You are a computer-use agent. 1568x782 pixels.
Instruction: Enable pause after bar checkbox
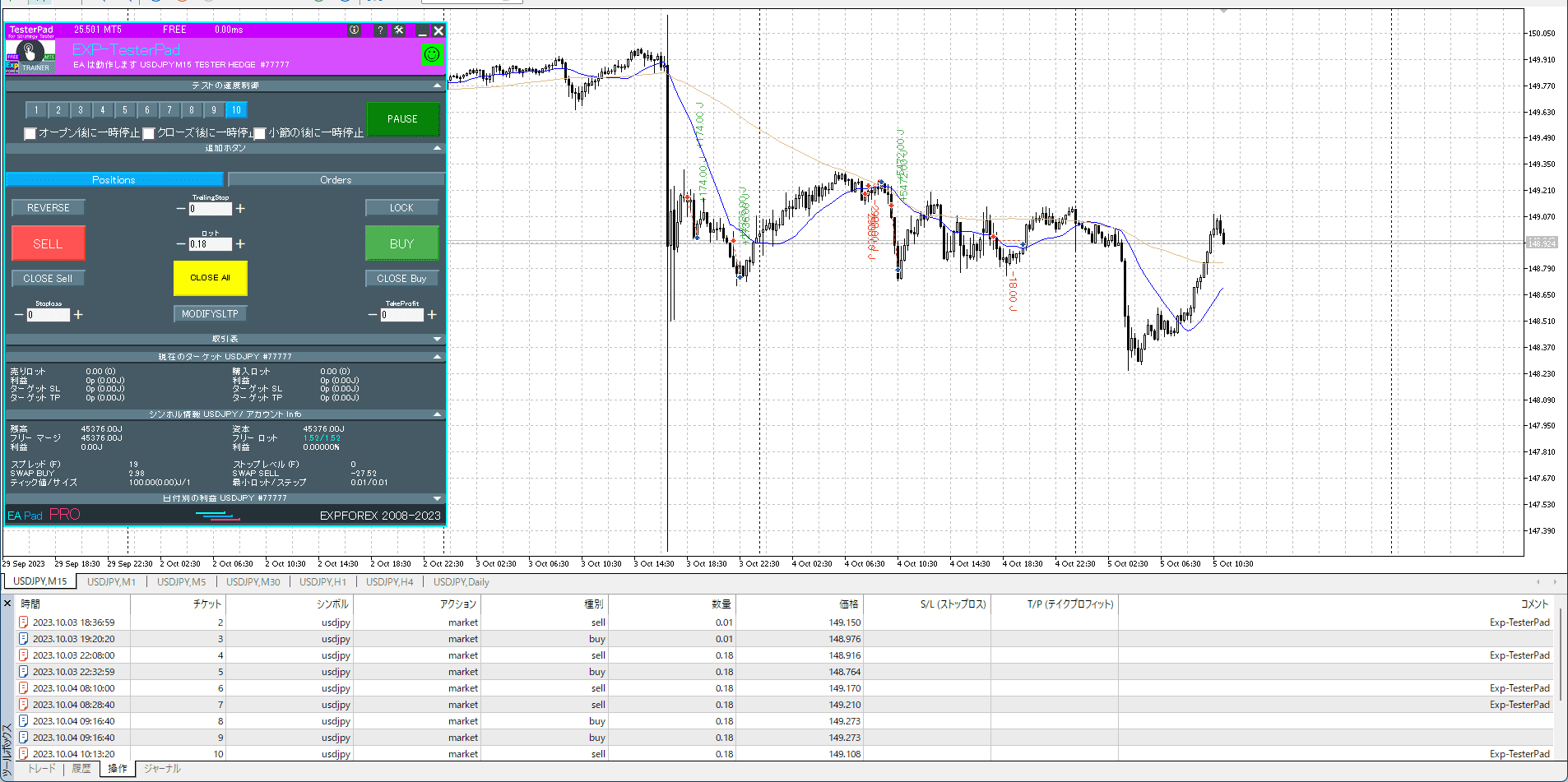tap(260, 133)
